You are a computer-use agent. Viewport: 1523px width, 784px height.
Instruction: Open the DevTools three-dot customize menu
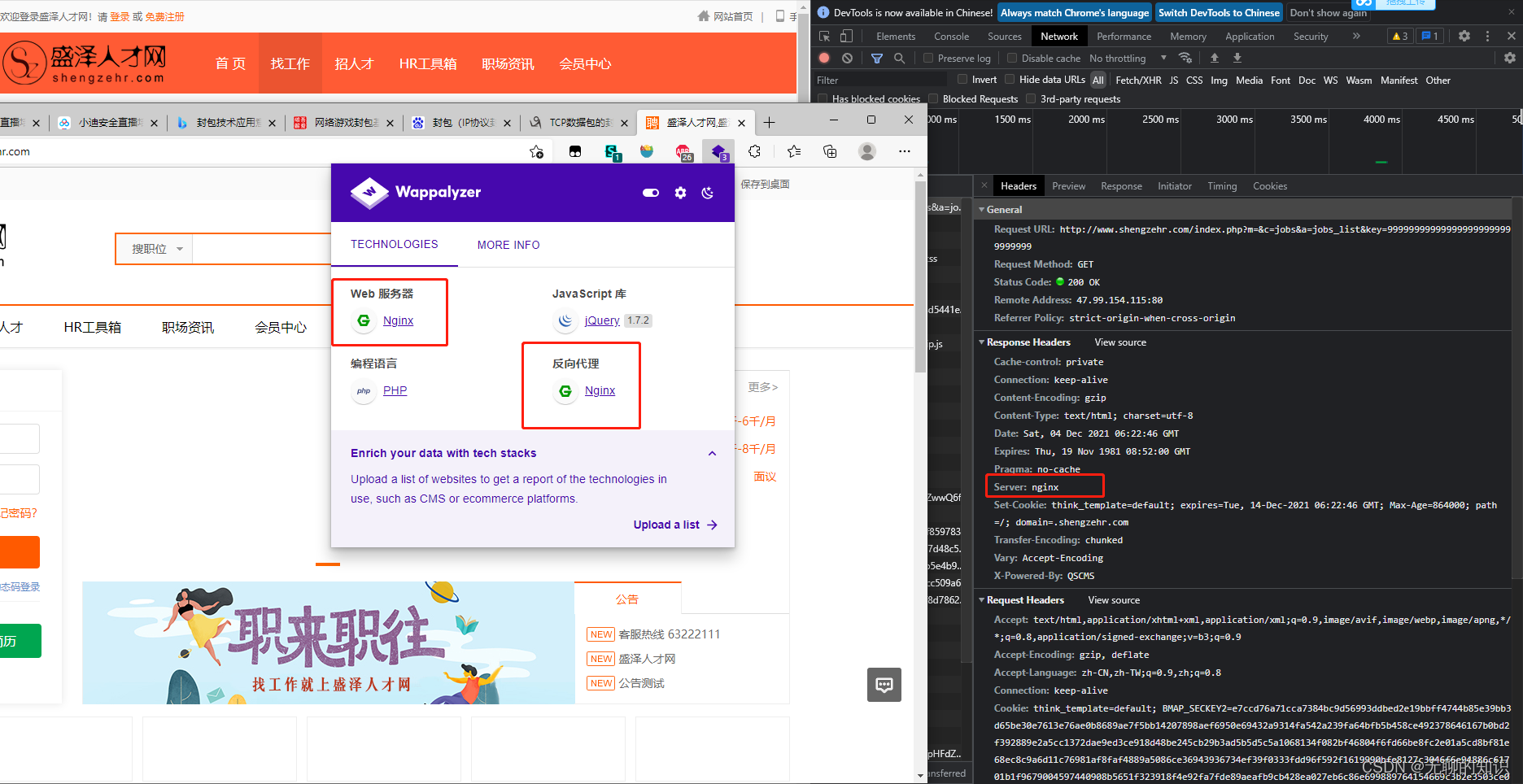[1488, 37]
